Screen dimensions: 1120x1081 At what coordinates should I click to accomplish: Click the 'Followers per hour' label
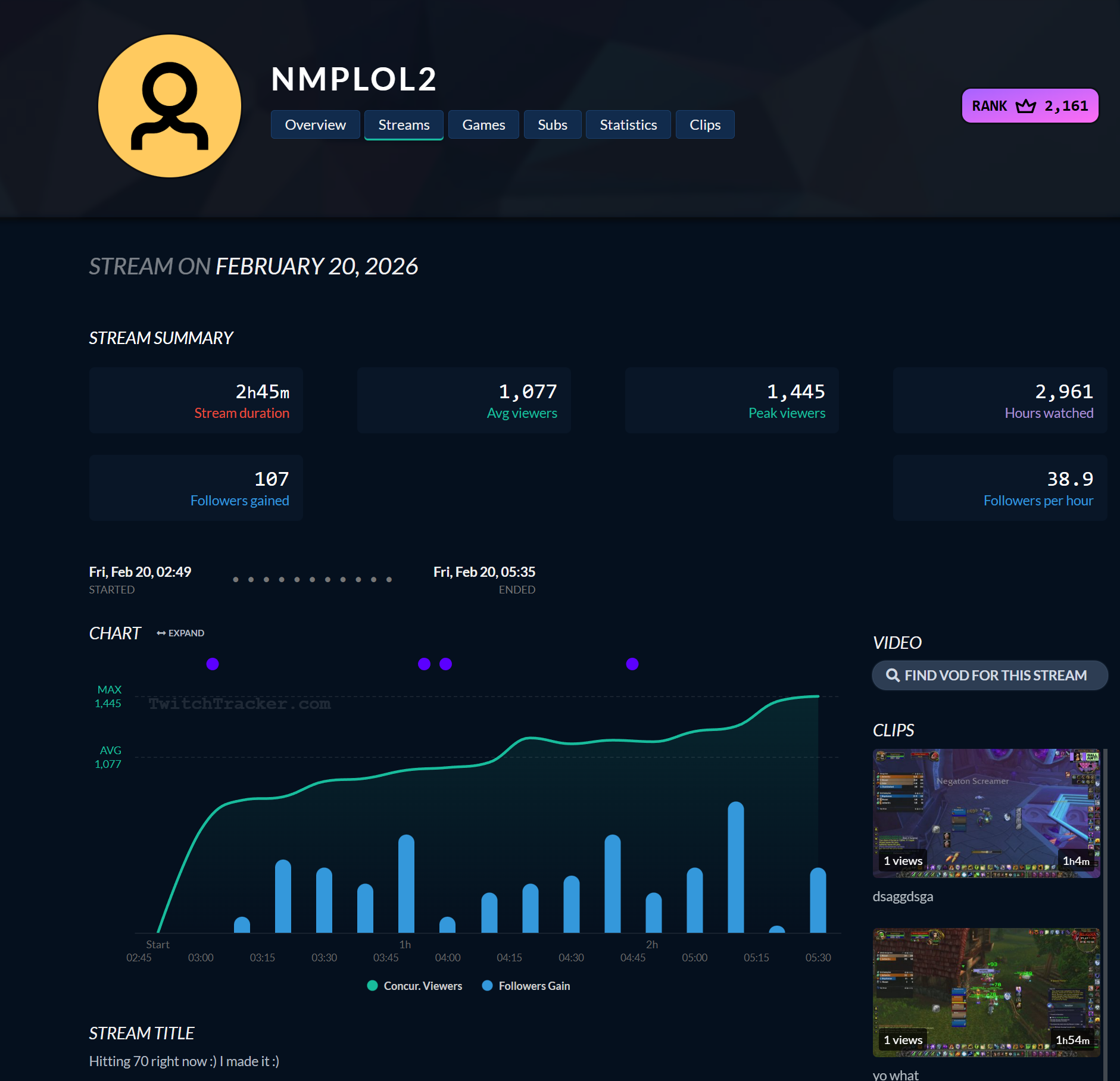point(1038,501)
